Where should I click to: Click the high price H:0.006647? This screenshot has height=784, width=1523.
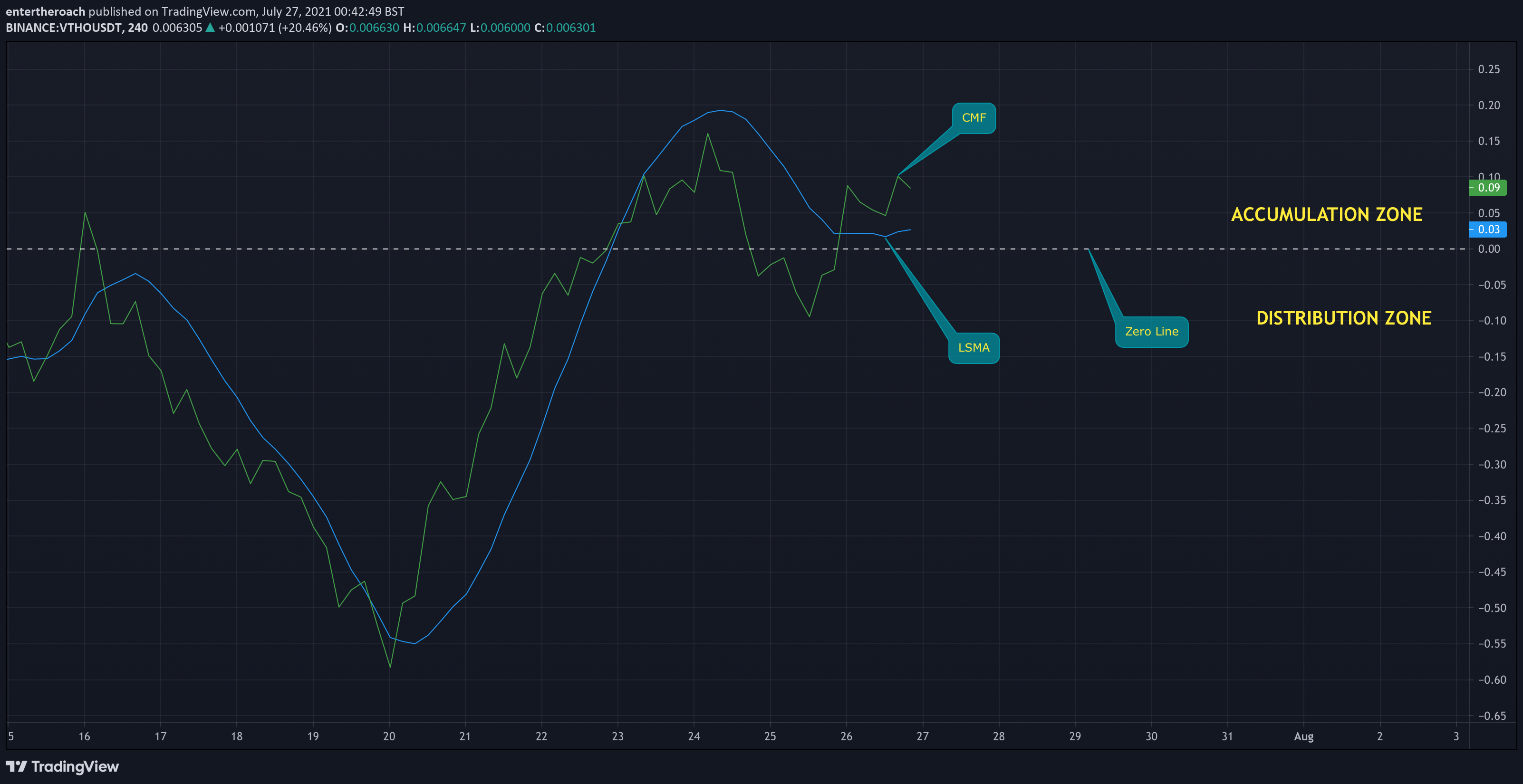pos(434,28)
